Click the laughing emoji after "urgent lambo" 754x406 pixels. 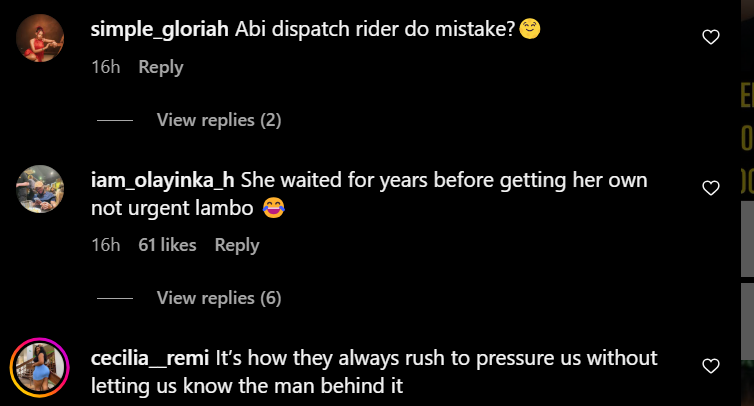coord(272,208)
